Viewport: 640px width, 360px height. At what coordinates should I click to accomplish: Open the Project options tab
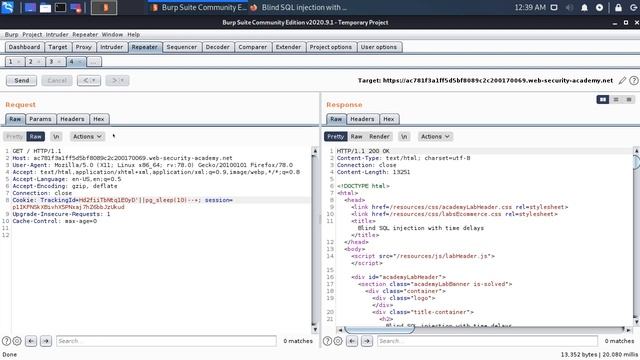331,47
